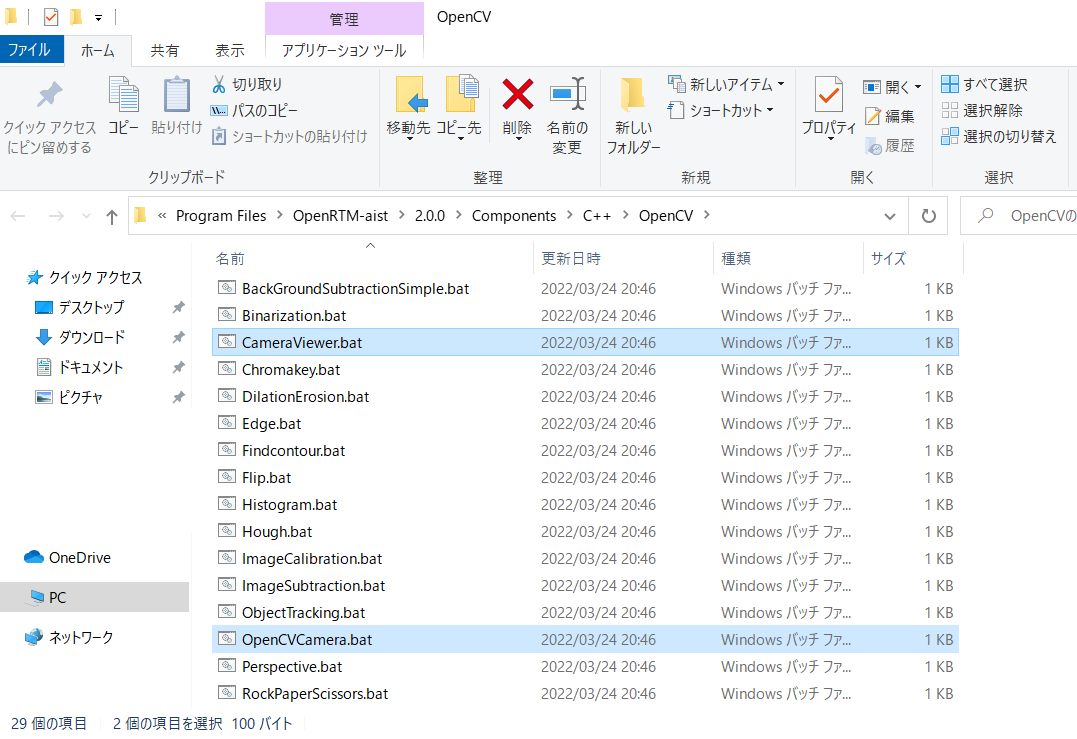The width and height of the screenshot is (1077, 739).
Task: Open the Quick Access Toolbar customize dropdown
Action: [x=98, y=17]
